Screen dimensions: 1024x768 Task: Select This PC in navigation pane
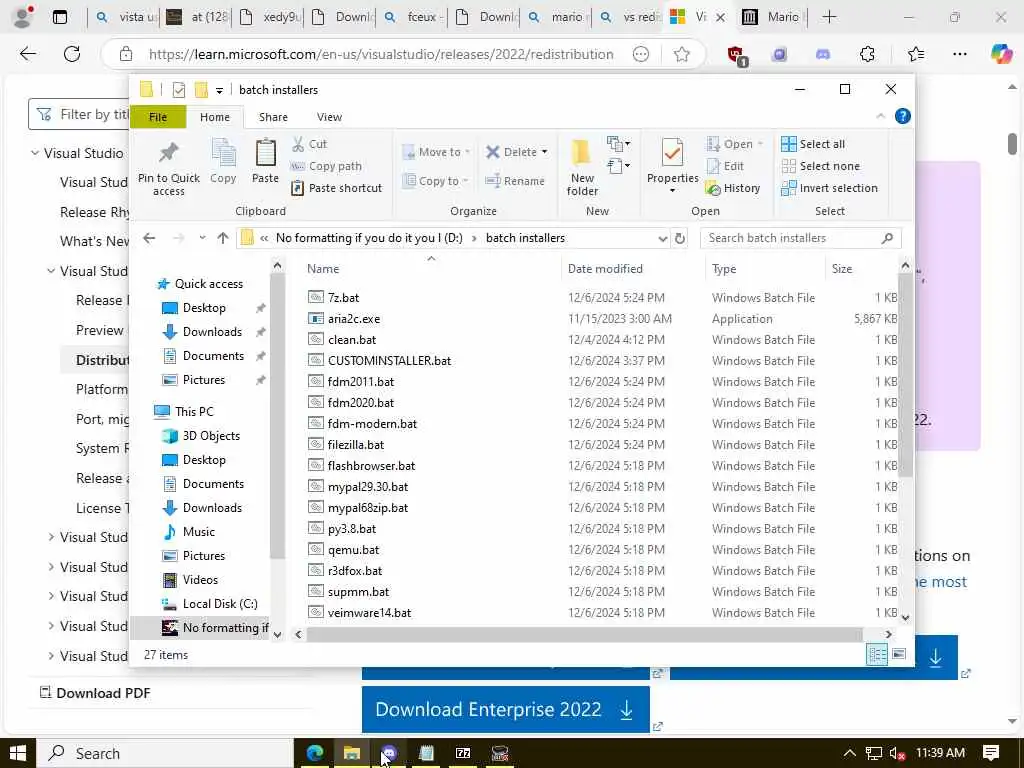[194, 411]
